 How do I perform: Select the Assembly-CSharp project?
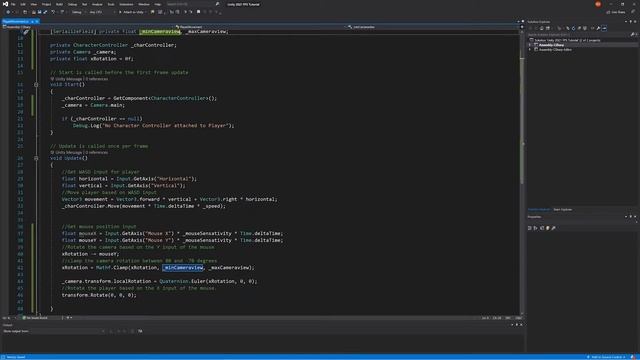tap(551, 45)
